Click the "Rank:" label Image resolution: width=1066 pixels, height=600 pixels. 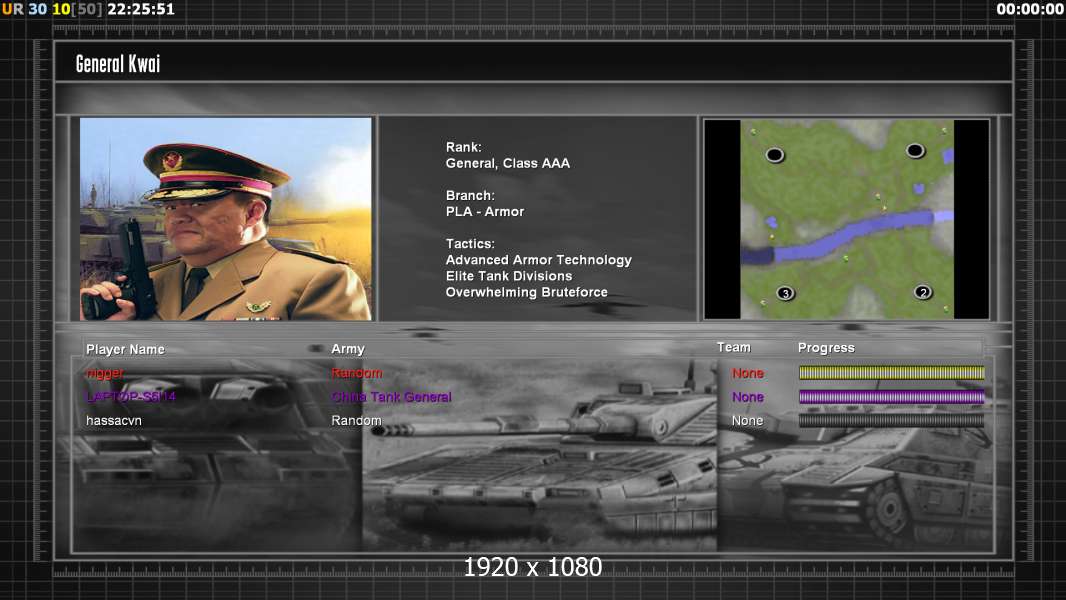coord(464,147)
